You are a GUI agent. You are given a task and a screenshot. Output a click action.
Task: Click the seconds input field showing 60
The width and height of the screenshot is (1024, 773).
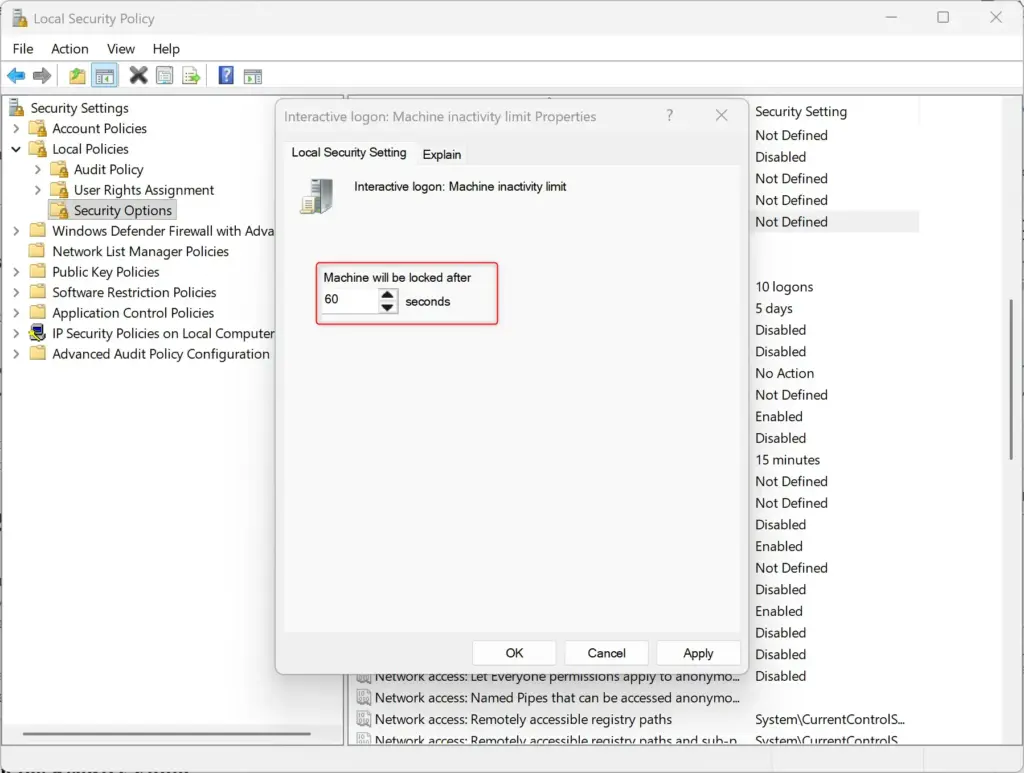pos(350,300)
